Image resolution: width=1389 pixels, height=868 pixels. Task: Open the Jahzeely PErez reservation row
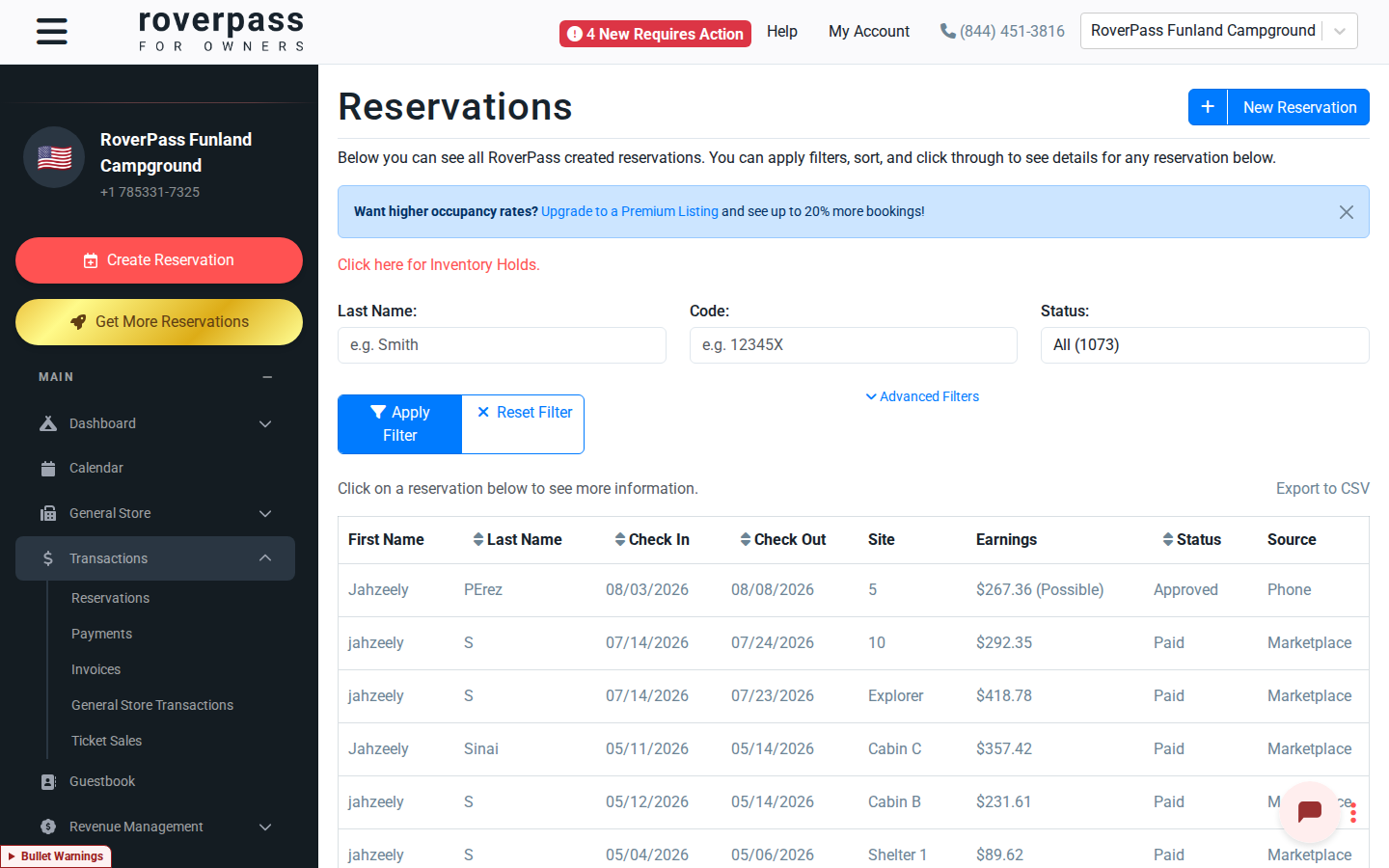854,590
